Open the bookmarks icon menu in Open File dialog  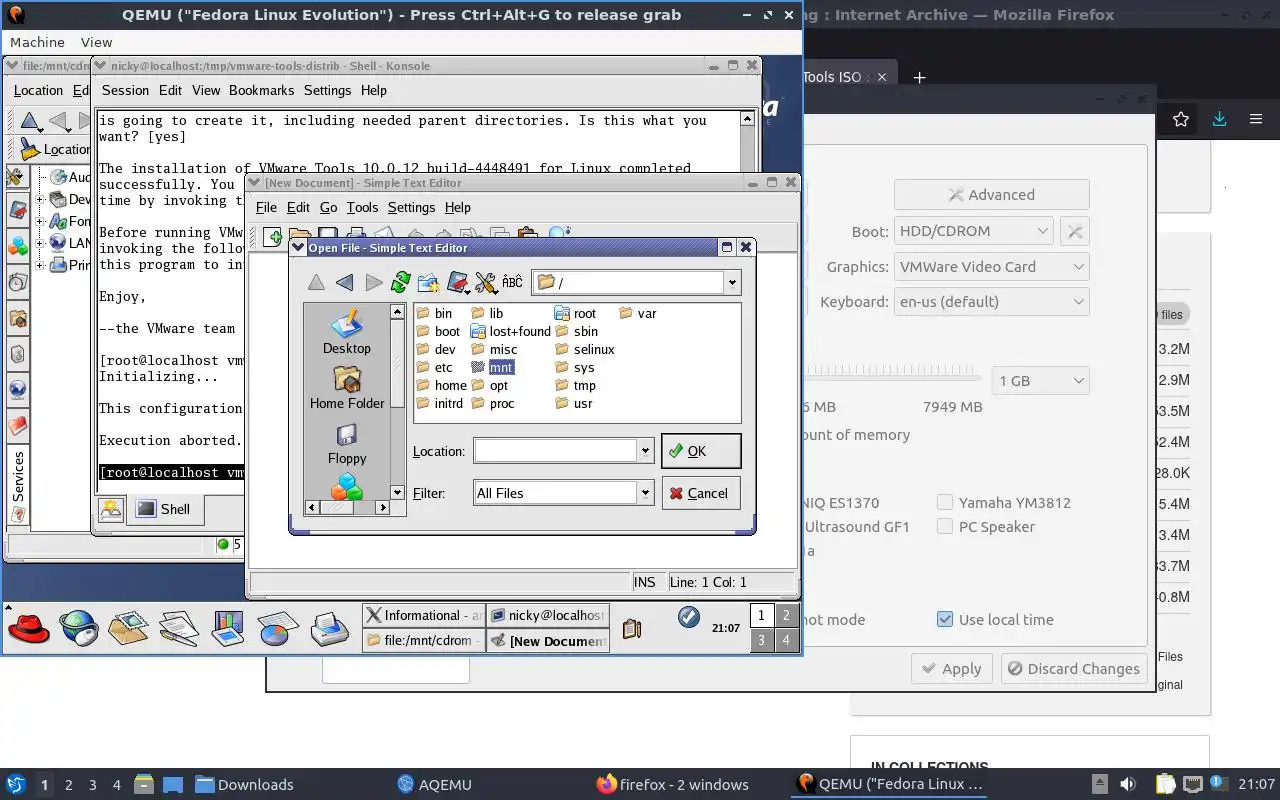coord(459,283)
